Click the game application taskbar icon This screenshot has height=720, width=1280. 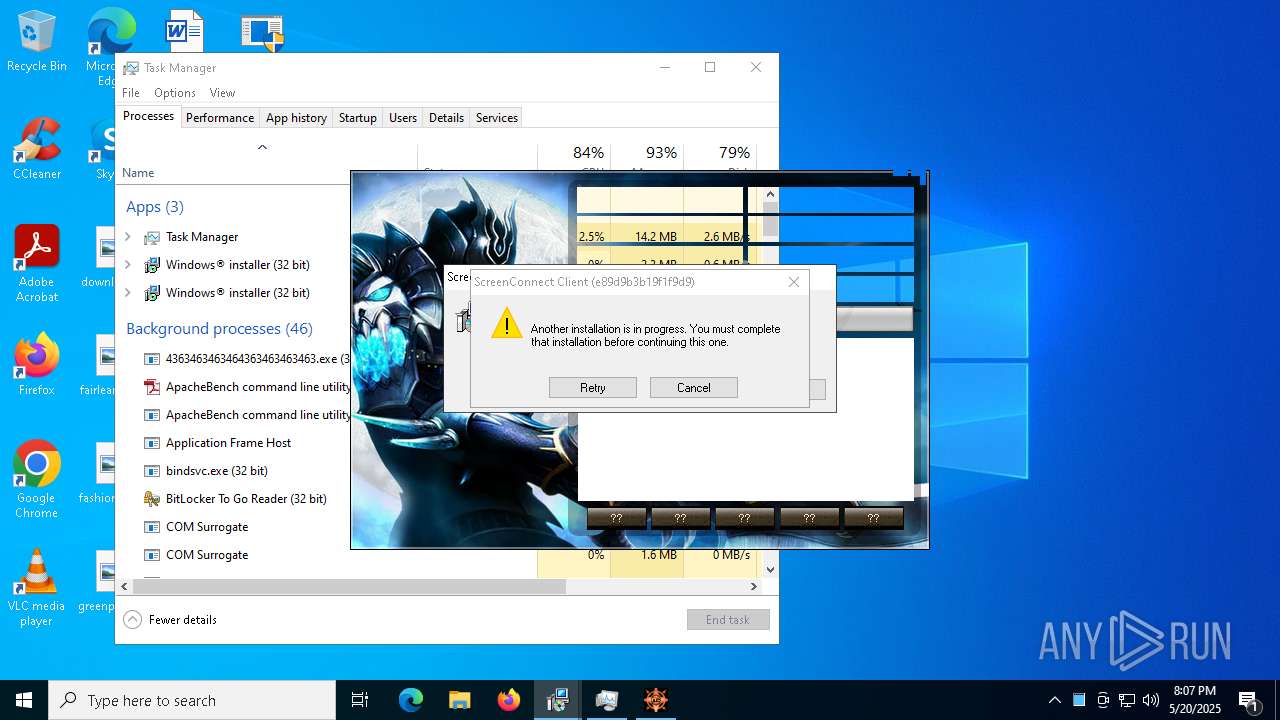[655, 700]
